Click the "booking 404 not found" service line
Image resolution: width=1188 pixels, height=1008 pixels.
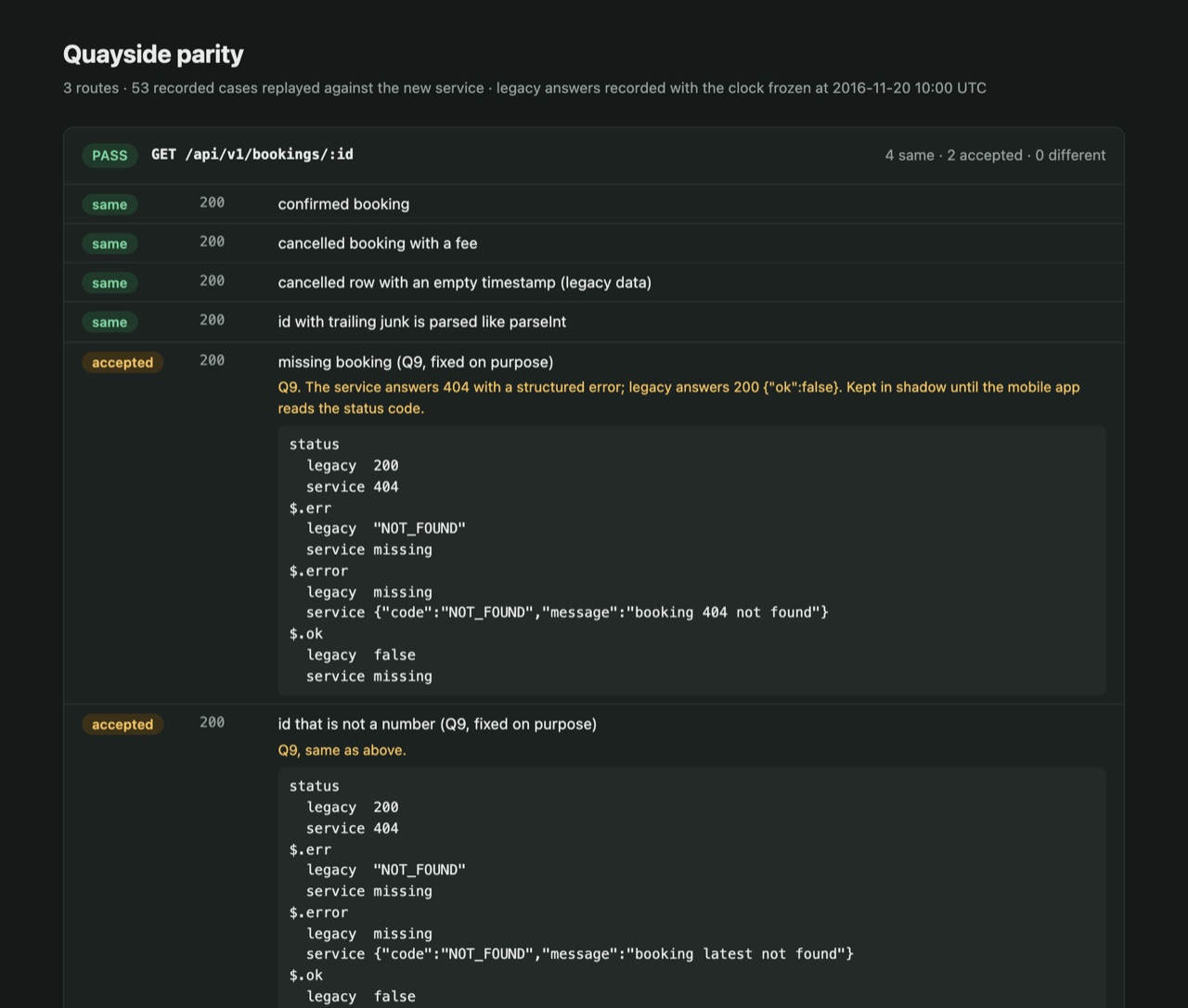point(567,613)
